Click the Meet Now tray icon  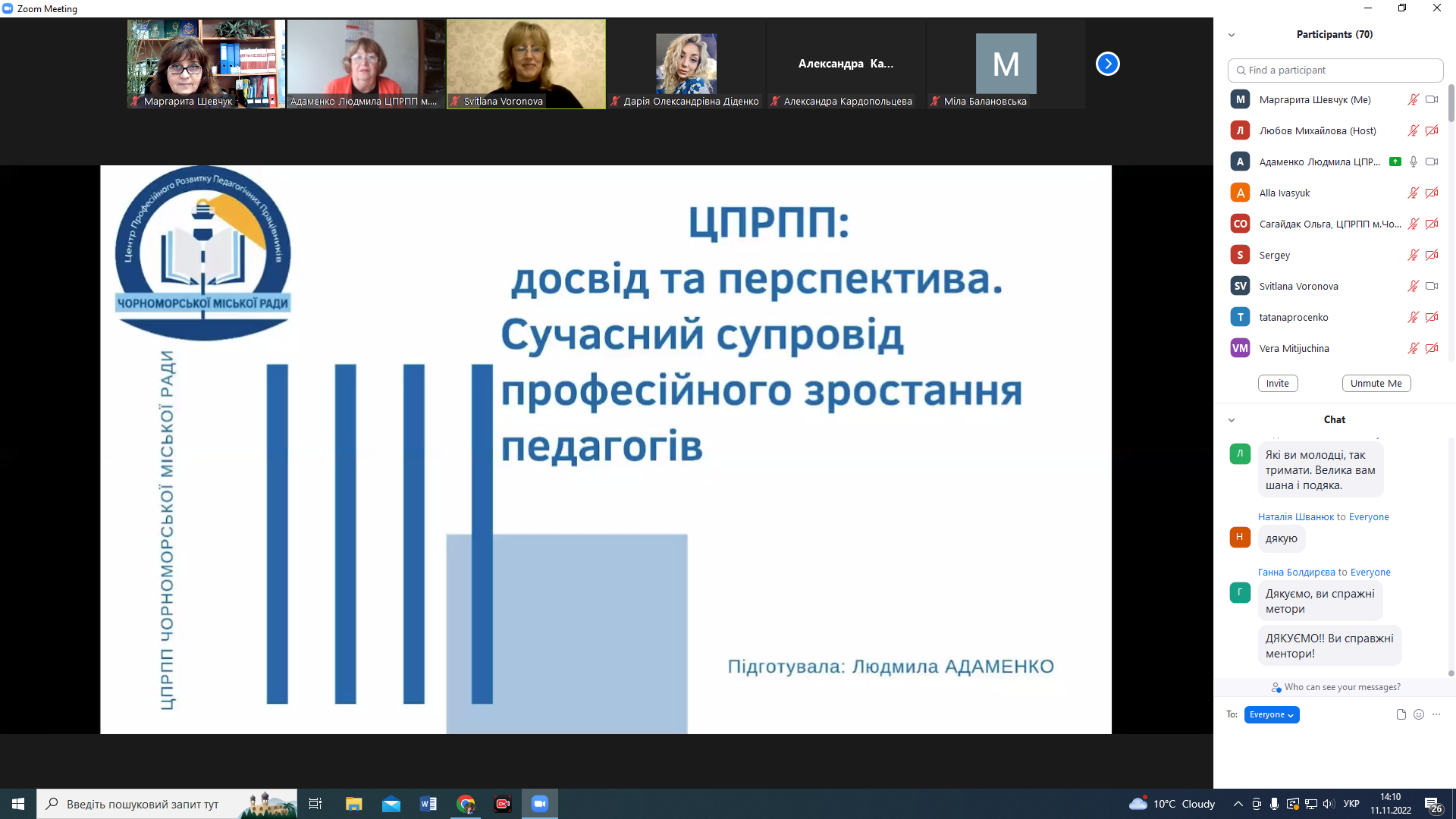click(1257, 804)
